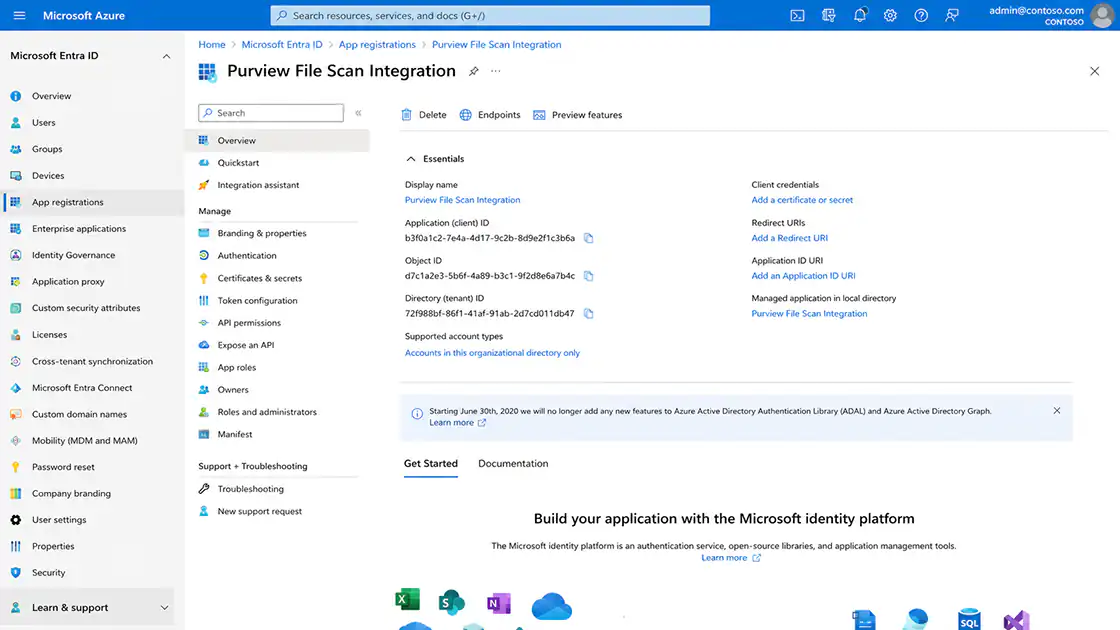Click the SQL database icon
The image size is (1120, 630).
pos(969,619)
